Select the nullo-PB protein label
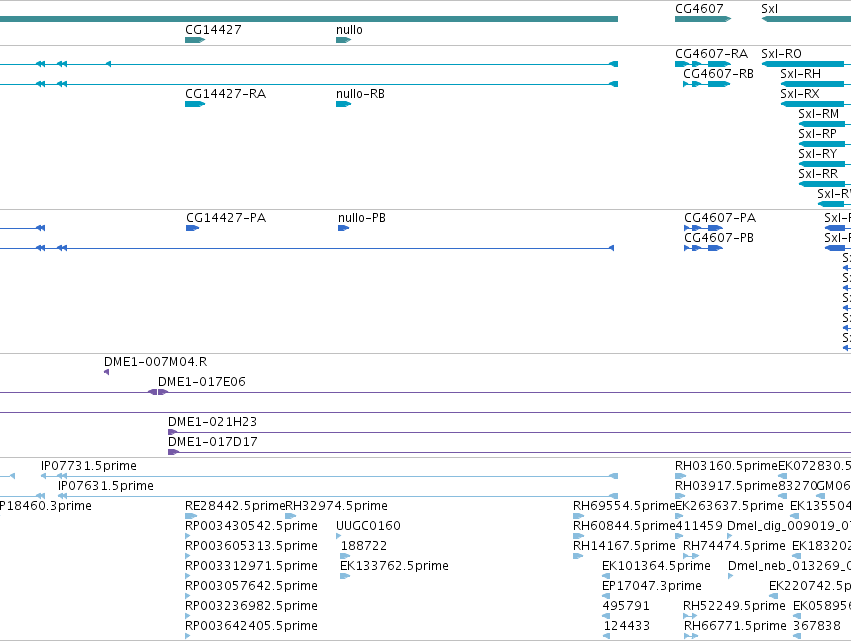Screen dimensions: 851x641 [x=362, y=218]
